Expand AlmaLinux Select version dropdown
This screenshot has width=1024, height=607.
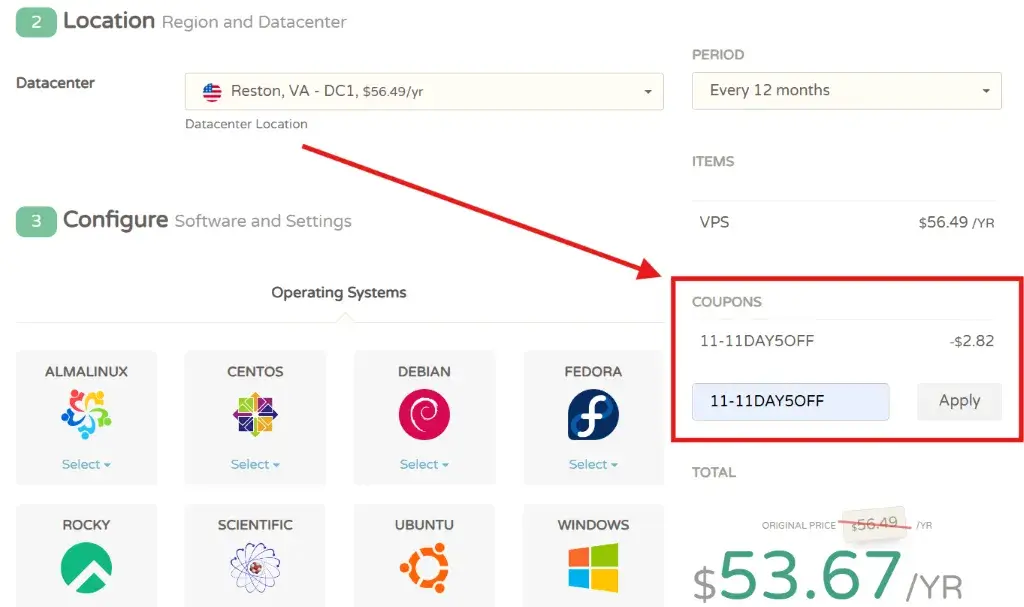click(86, 464)
